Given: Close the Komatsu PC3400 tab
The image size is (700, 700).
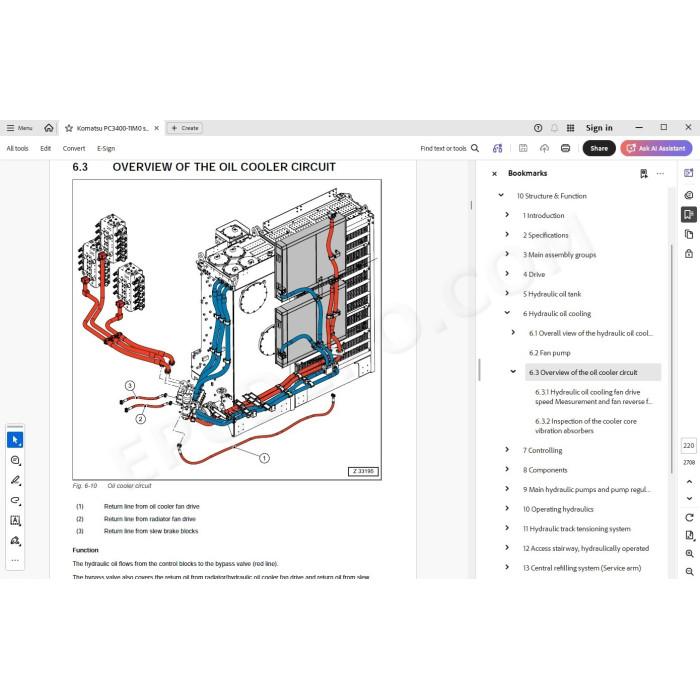Looking at the screenshot, I should [x=157, y=128].
